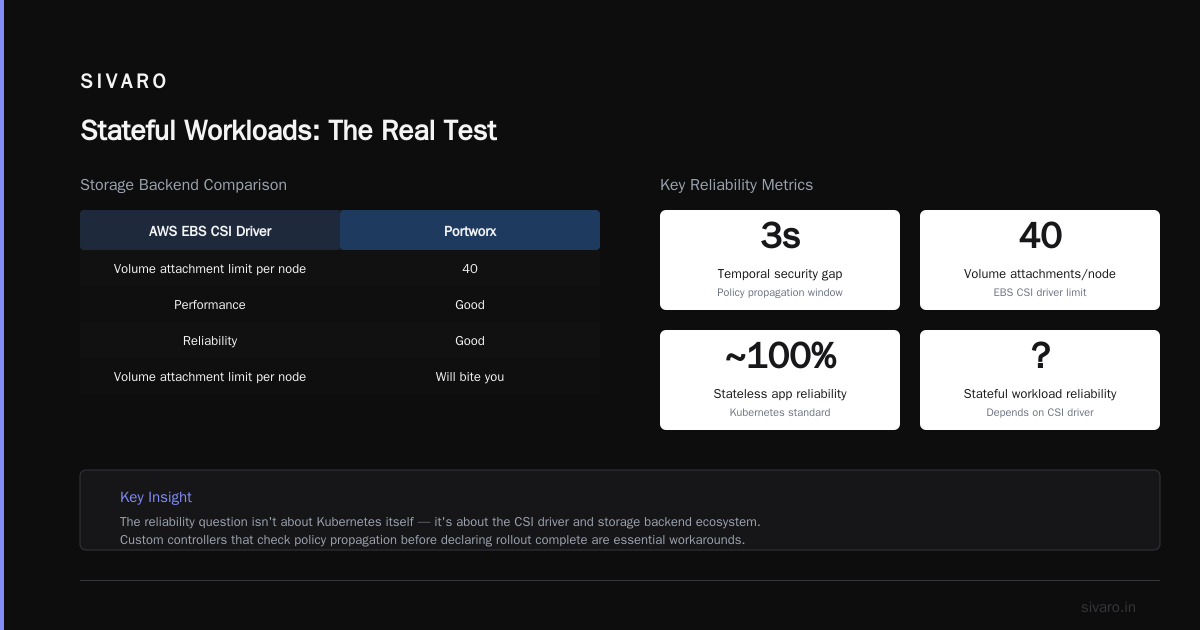Screen dimensions: 1200x630
Task: Click the 'Depends on CSI driver' caption
Action: 1040,412
